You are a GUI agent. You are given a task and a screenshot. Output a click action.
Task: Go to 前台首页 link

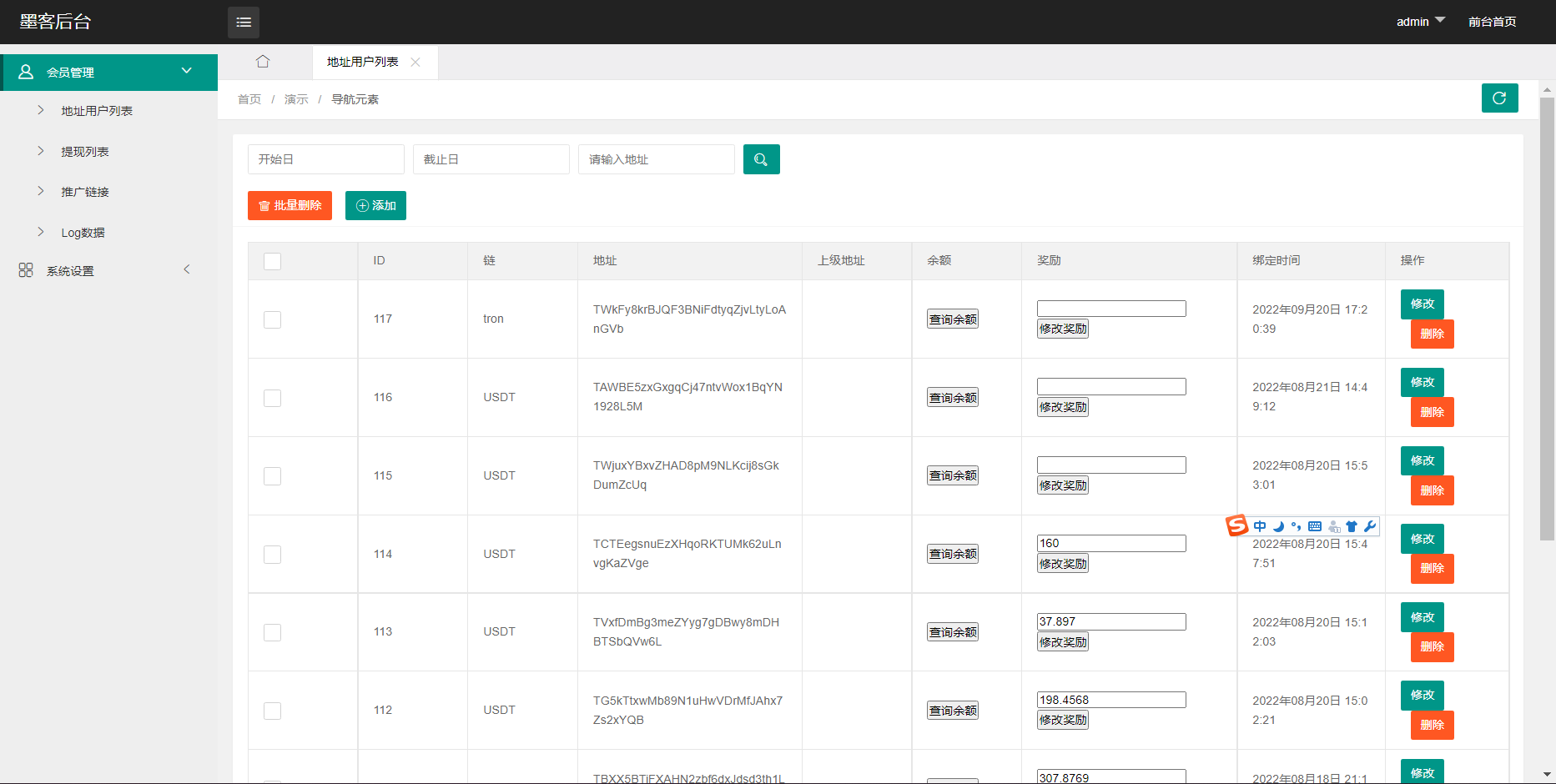(1493, 22)
